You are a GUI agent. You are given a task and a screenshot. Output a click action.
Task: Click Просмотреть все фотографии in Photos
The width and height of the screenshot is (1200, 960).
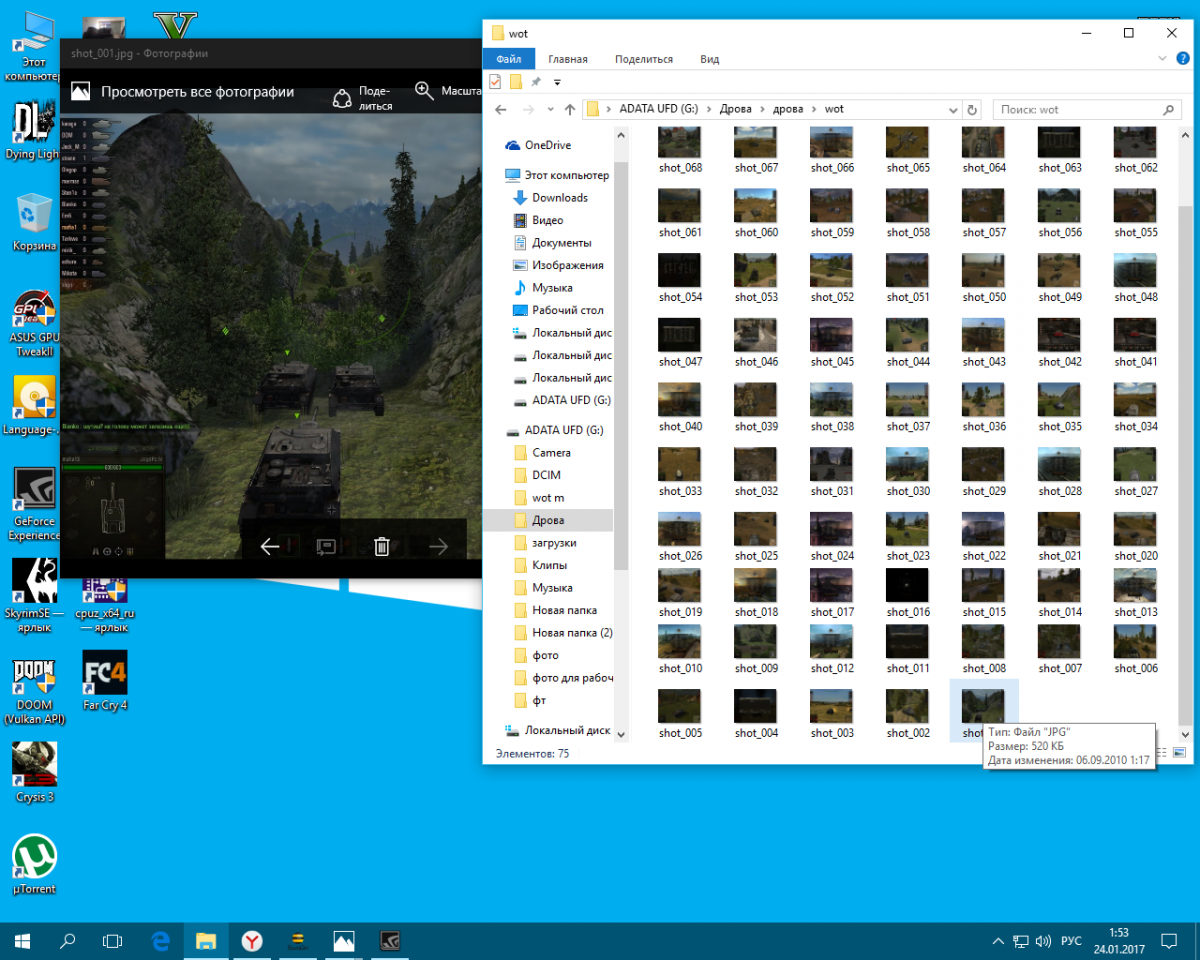click(x=197, y=91)
